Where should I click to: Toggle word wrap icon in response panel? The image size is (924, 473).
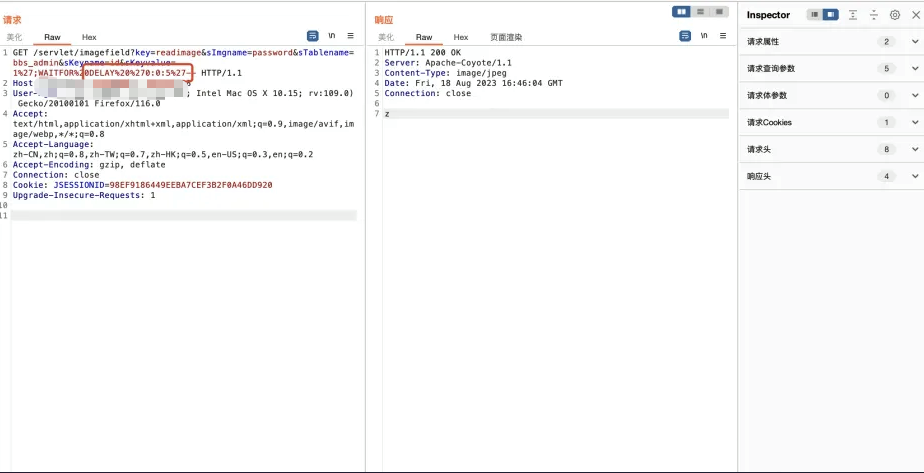click(685, 36)
